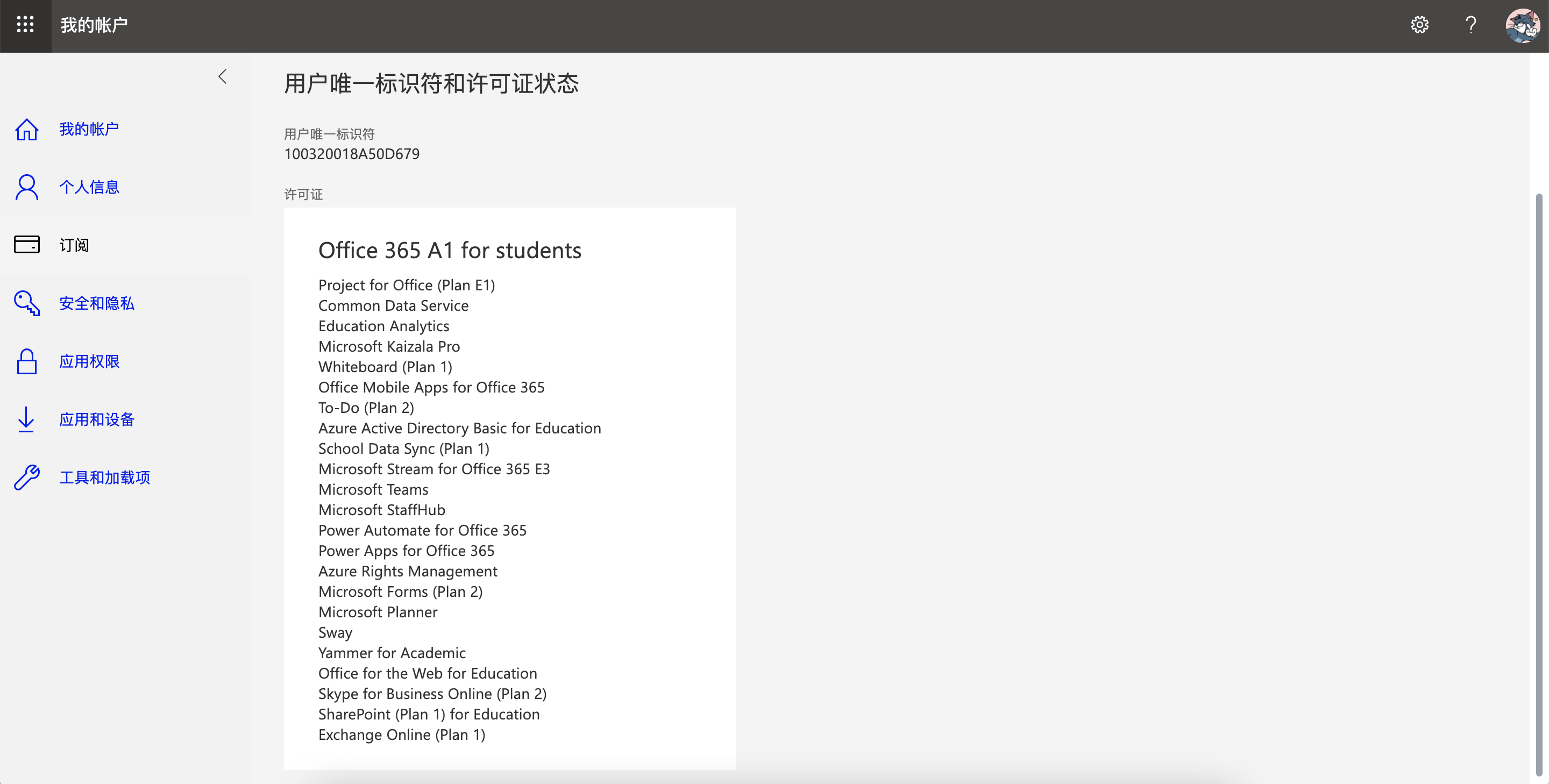
Task: Open 个人信息 in the sidebar
Action: [89, 187]
